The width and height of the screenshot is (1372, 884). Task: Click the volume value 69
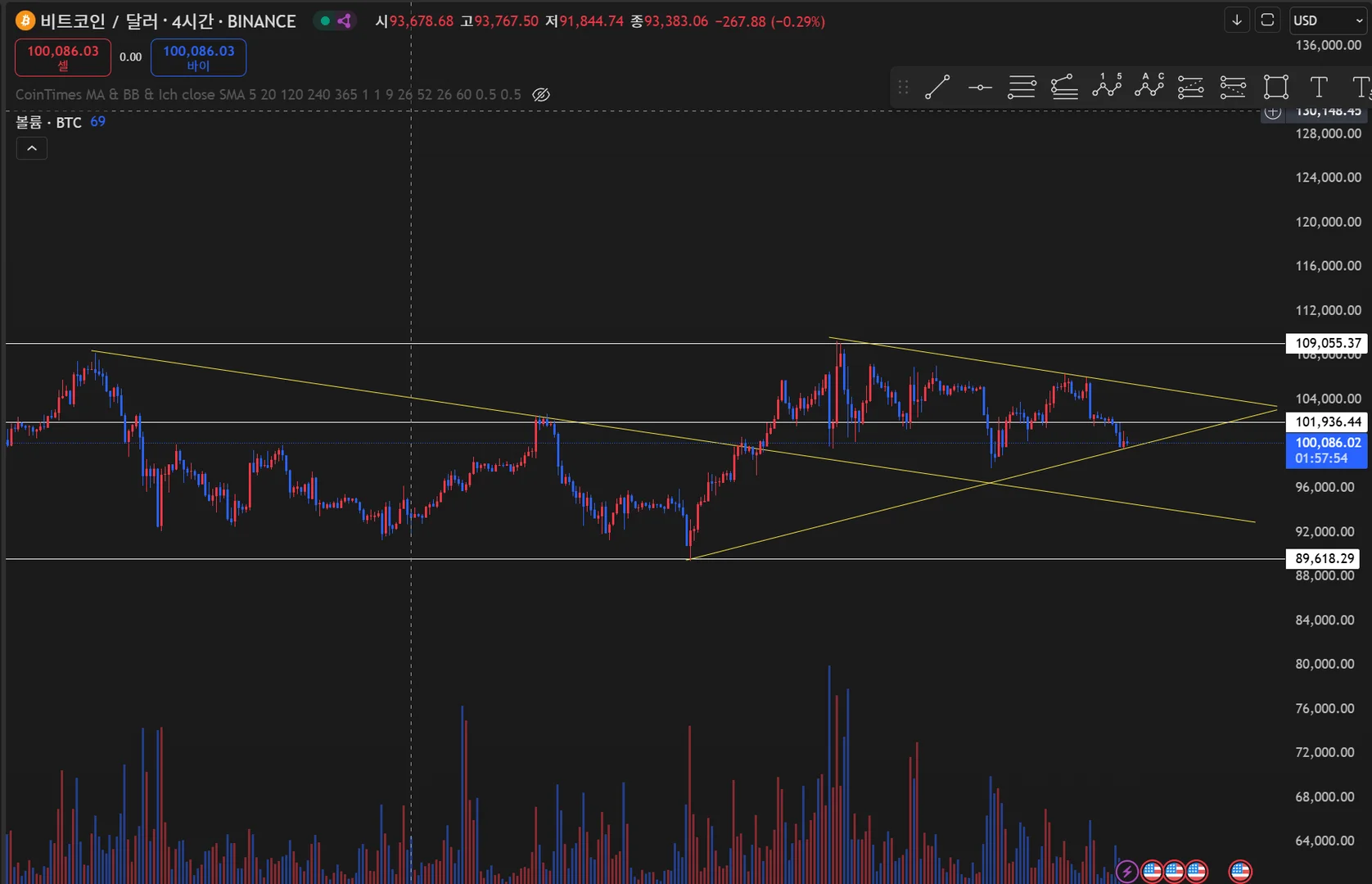click(97, 122)
